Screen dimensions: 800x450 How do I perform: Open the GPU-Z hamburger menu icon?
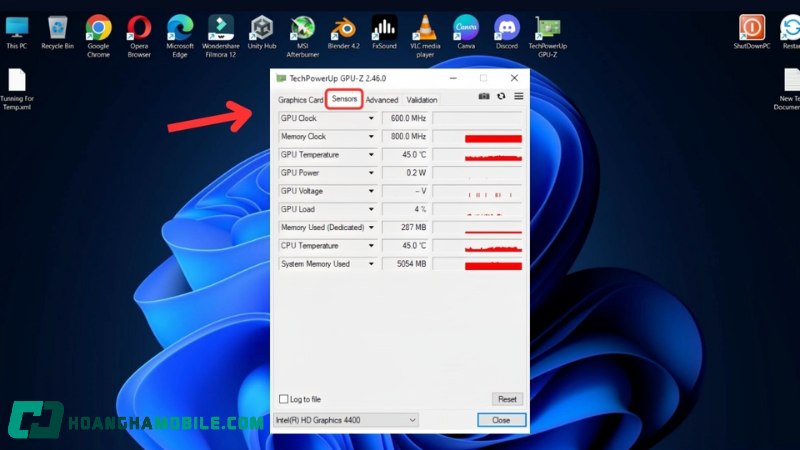click(519, 96)
